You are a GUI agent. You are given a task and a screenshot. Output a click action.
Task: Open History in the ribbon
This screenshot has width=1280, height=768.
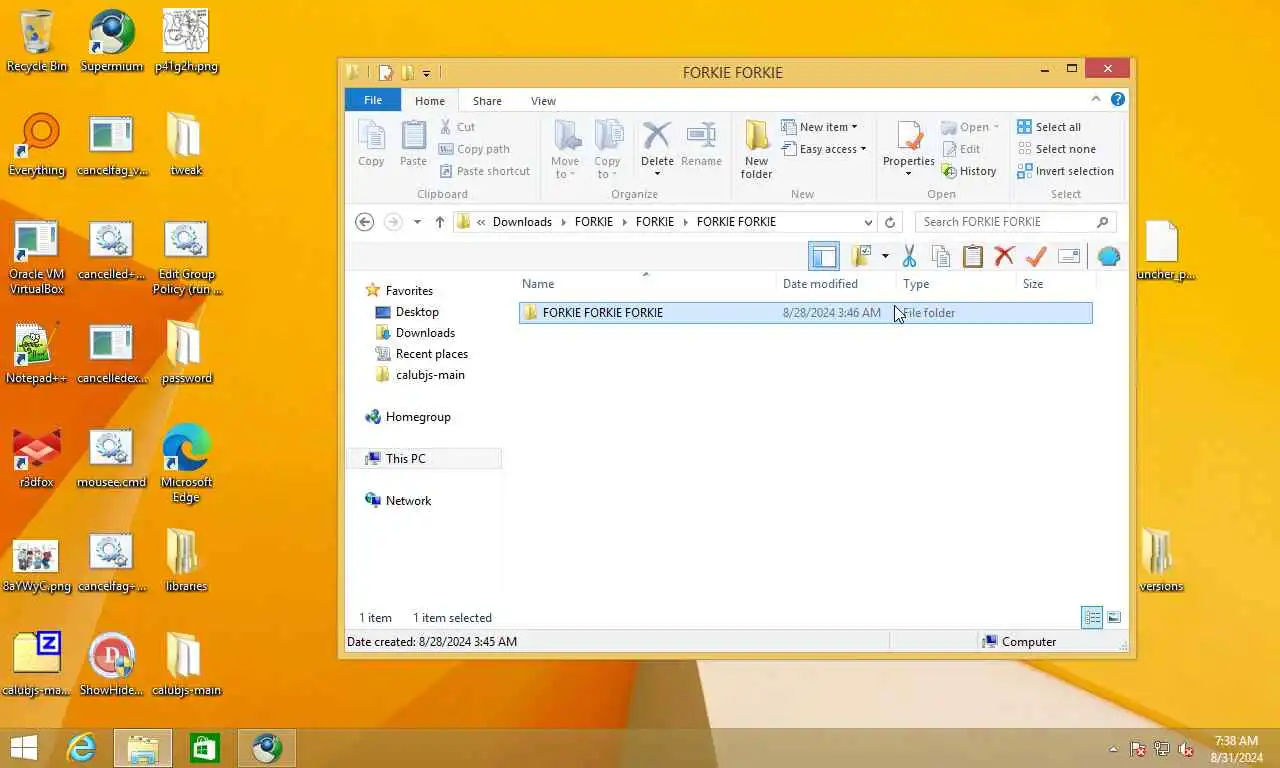pos(969,171)
